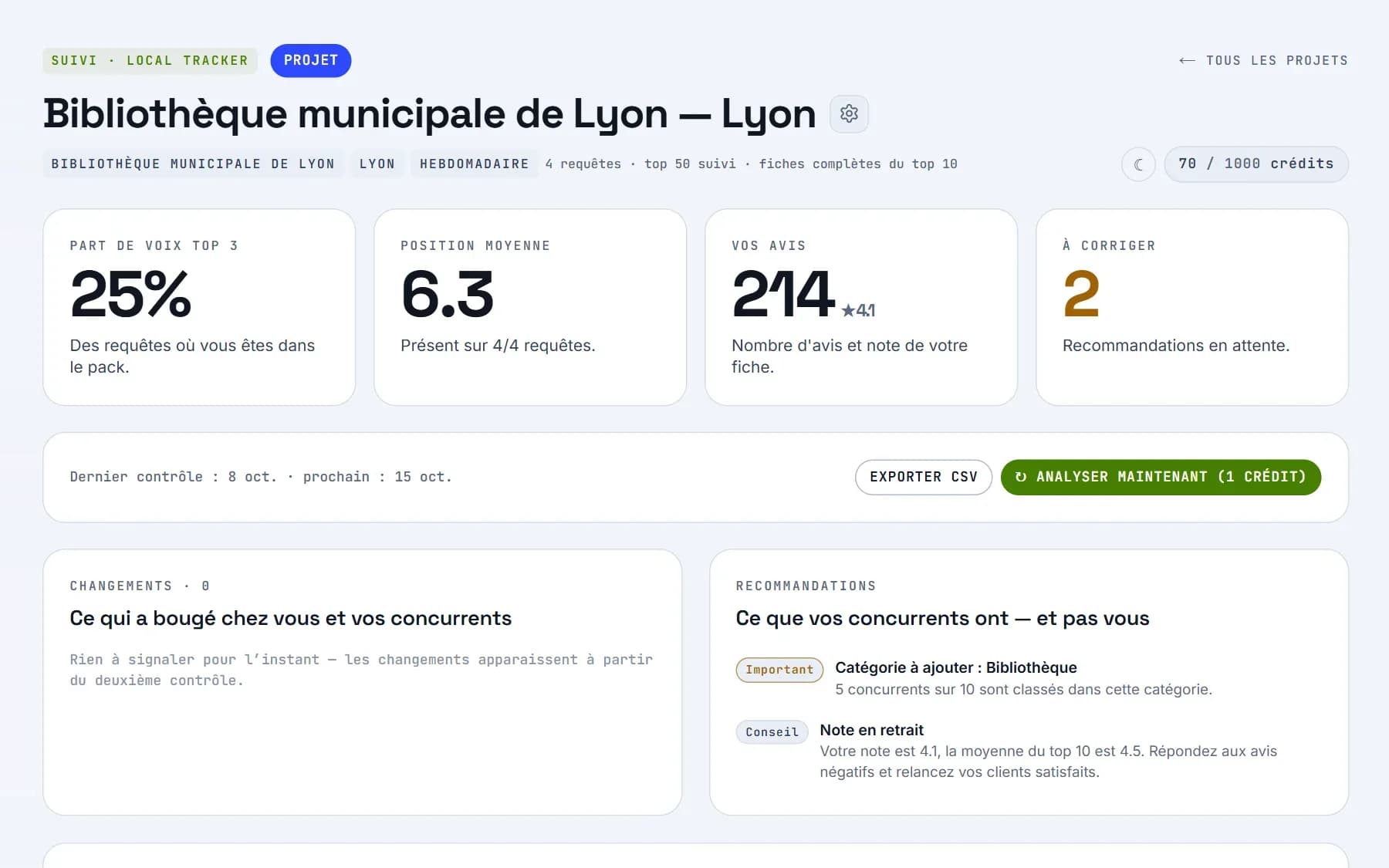Viewport: 1389px width, 868px height.
Task: Select the Vos avis 214 value
Action: click(782, 294)
